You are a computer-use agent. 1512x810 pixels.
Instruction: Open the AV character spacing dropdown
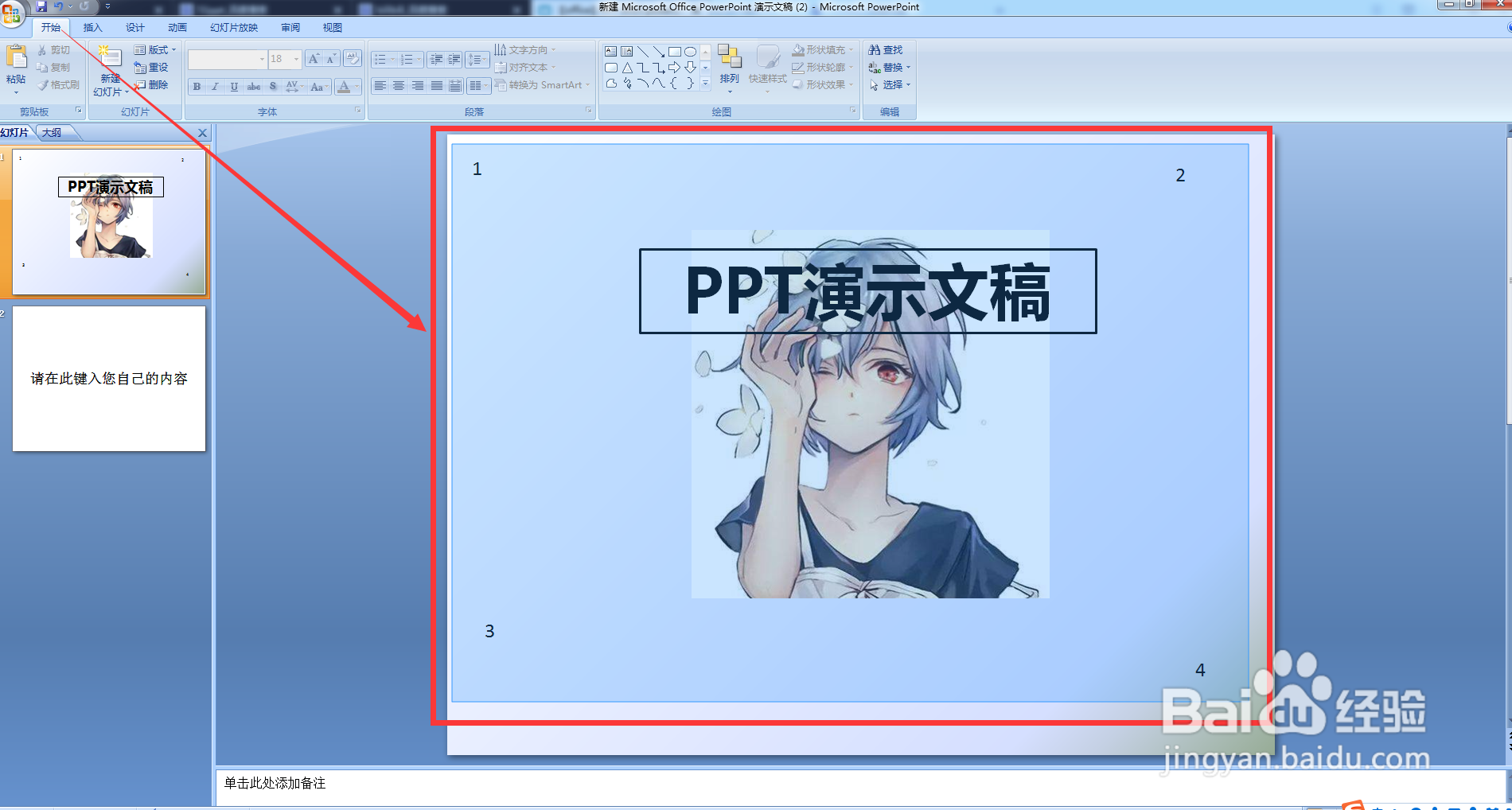point(294,86)
